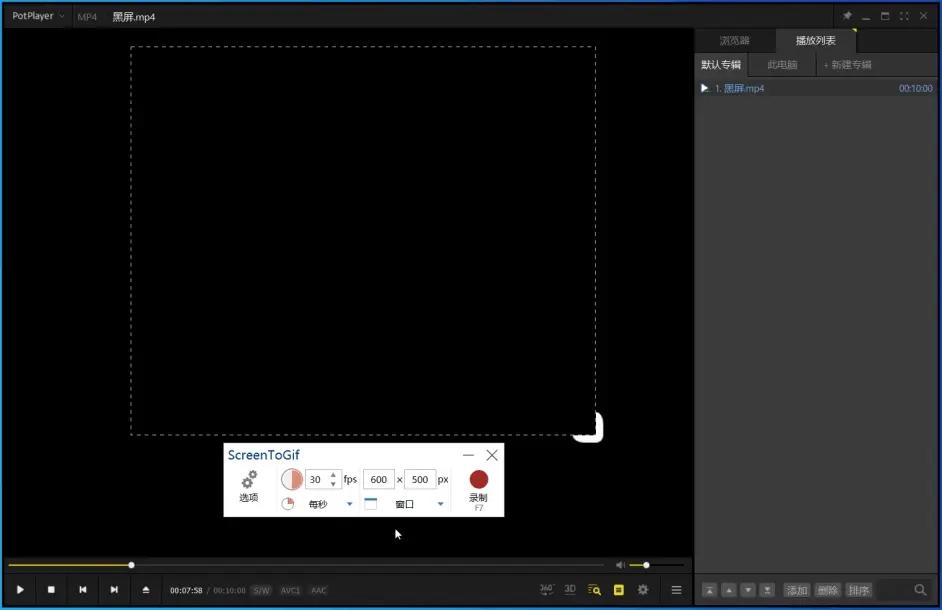This screenshot has height=610, width=942.
Task: Select the 默认专辑 album tab
Action: point(721,65)
